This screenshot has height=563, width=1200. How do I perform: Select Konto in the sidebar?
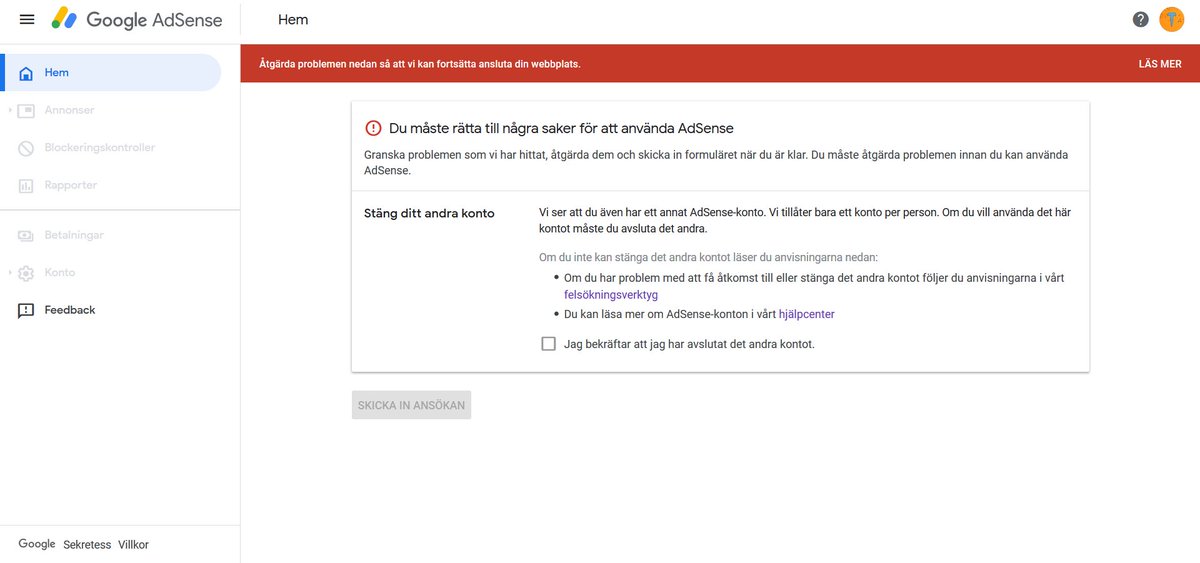click(x=111, y=273)
